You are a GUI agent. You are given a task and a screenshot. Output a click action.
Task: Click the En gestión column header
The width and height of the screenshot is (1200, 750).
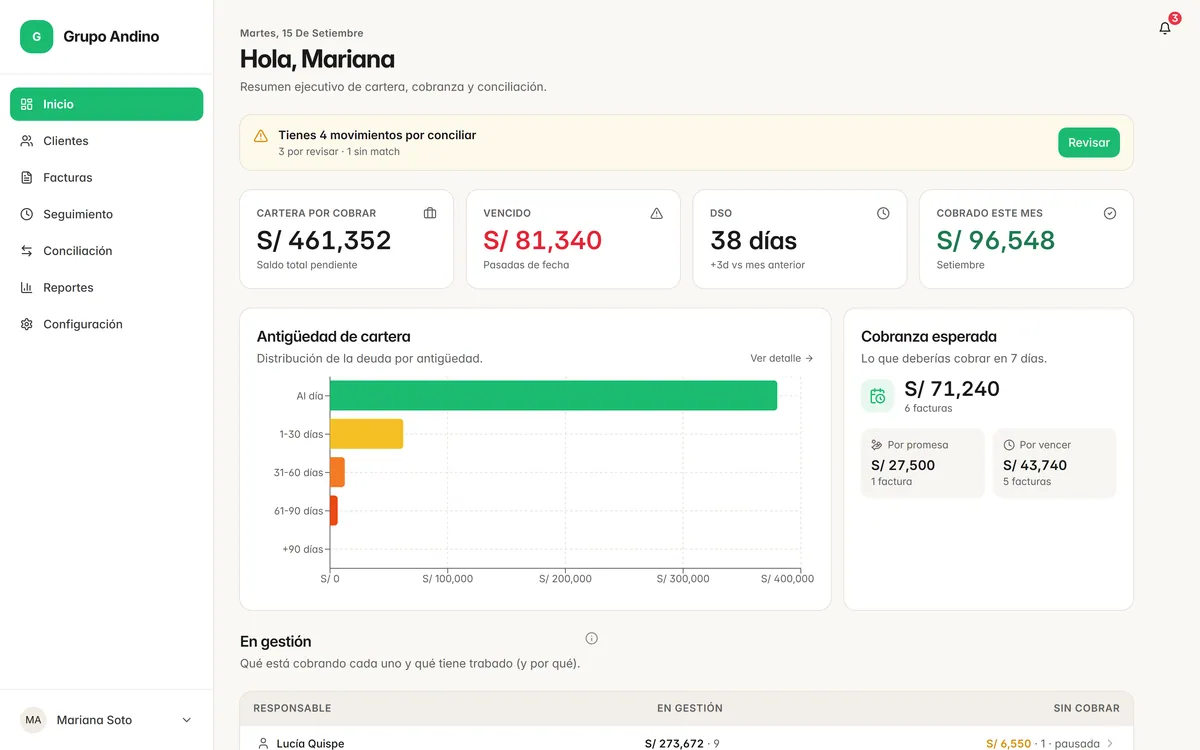(690, 708)
